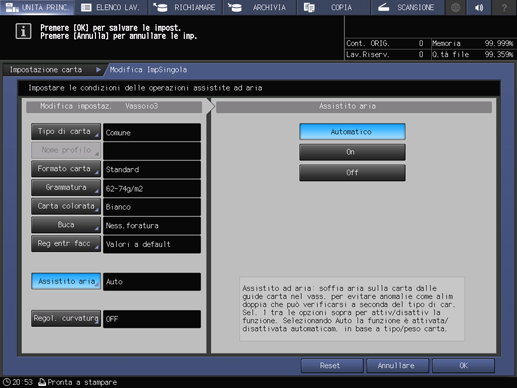
Task: Open the Formato carta setting
Action: pyautogui.click(x=66, y=169)
